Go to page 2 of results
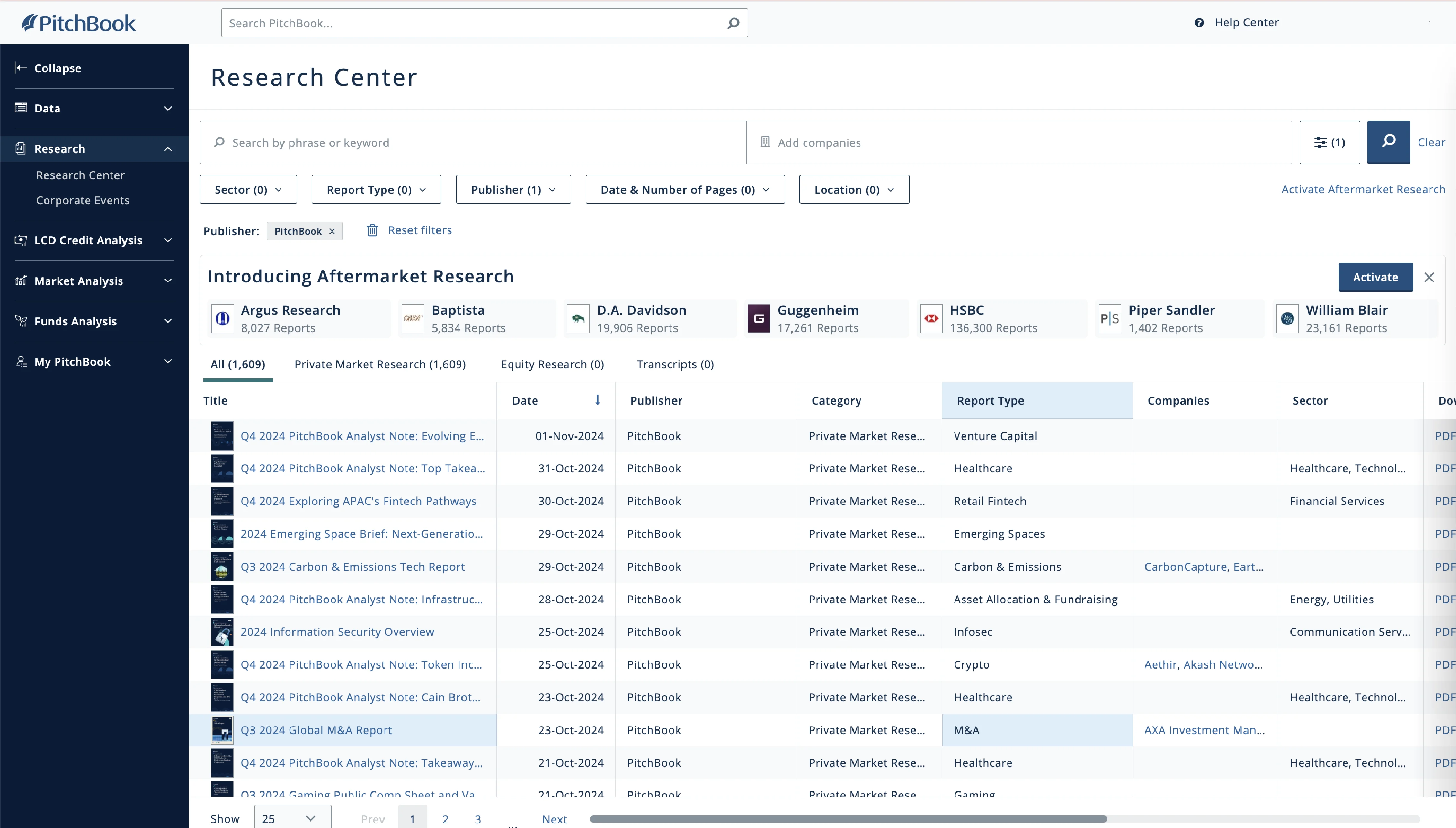This screenshot has height=828, width=1456. [445, 819]
